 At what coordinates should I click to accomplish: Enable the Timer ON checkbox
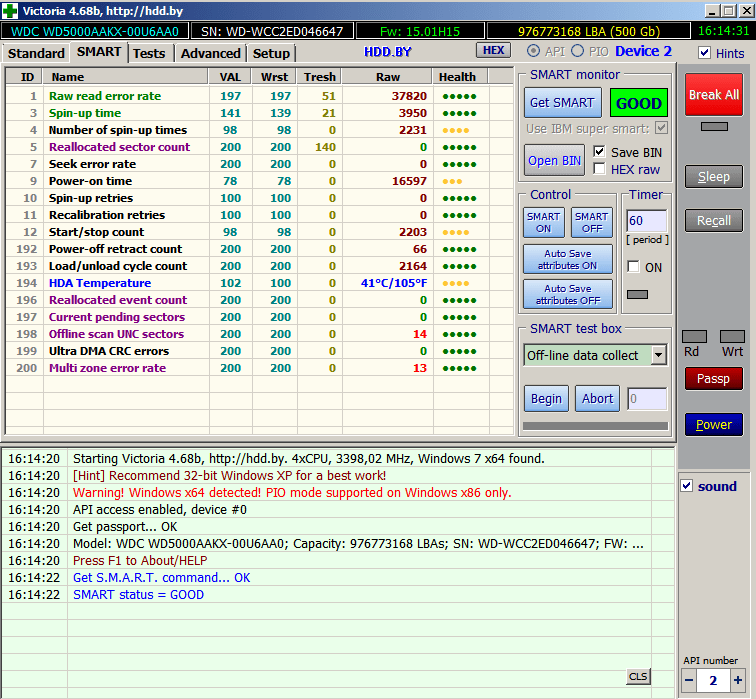pyautogui.click(x=634, y=267)
